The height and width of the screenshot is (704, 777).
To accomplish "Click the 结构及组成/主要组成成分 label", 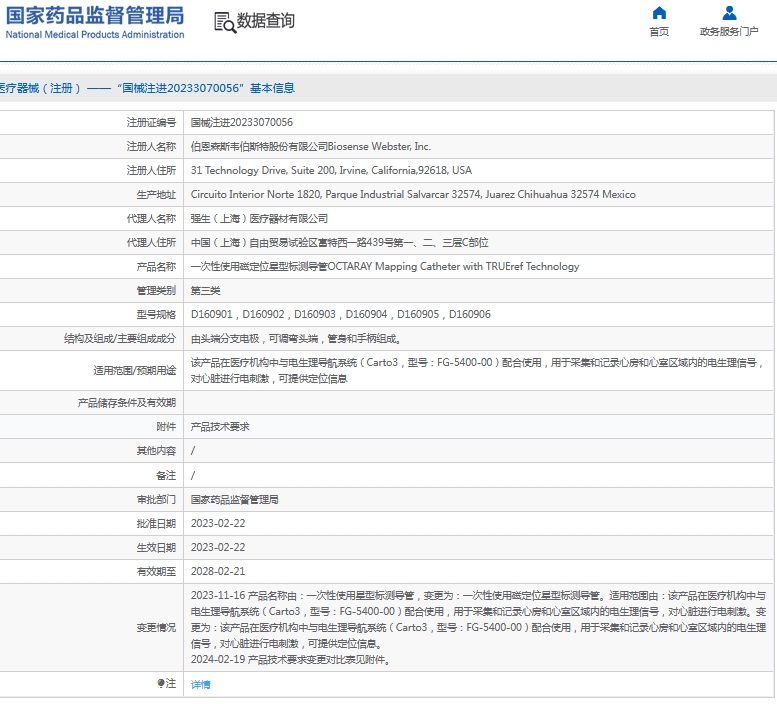I will (x=120, y=339).
